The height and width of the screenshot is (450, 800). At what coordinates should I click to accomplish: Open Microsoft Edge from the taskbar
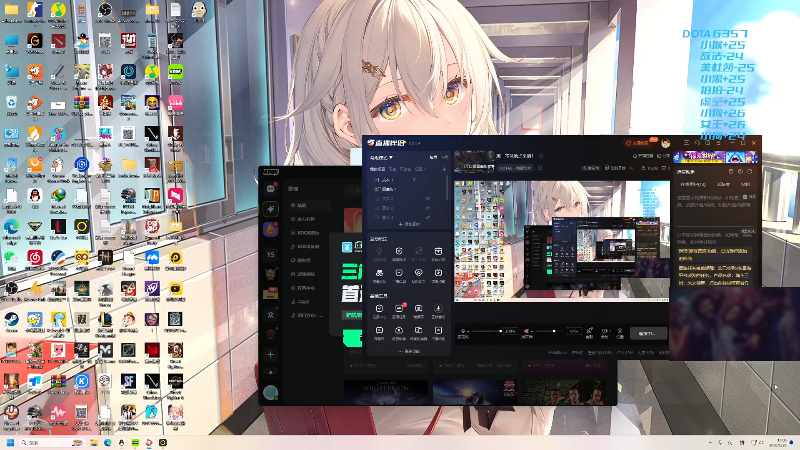click(108, 442)
